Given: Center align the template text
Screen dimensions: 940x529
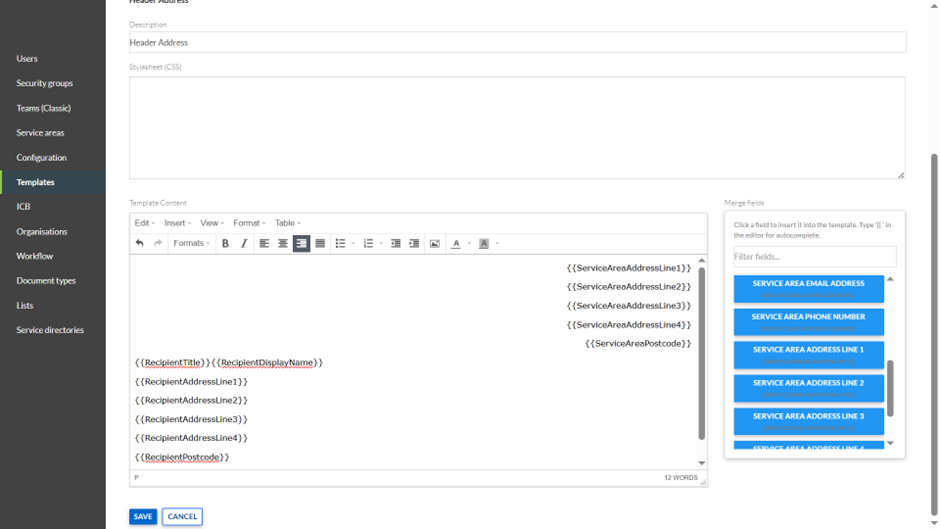Looking at the screenshot, I should coord(283,243).
